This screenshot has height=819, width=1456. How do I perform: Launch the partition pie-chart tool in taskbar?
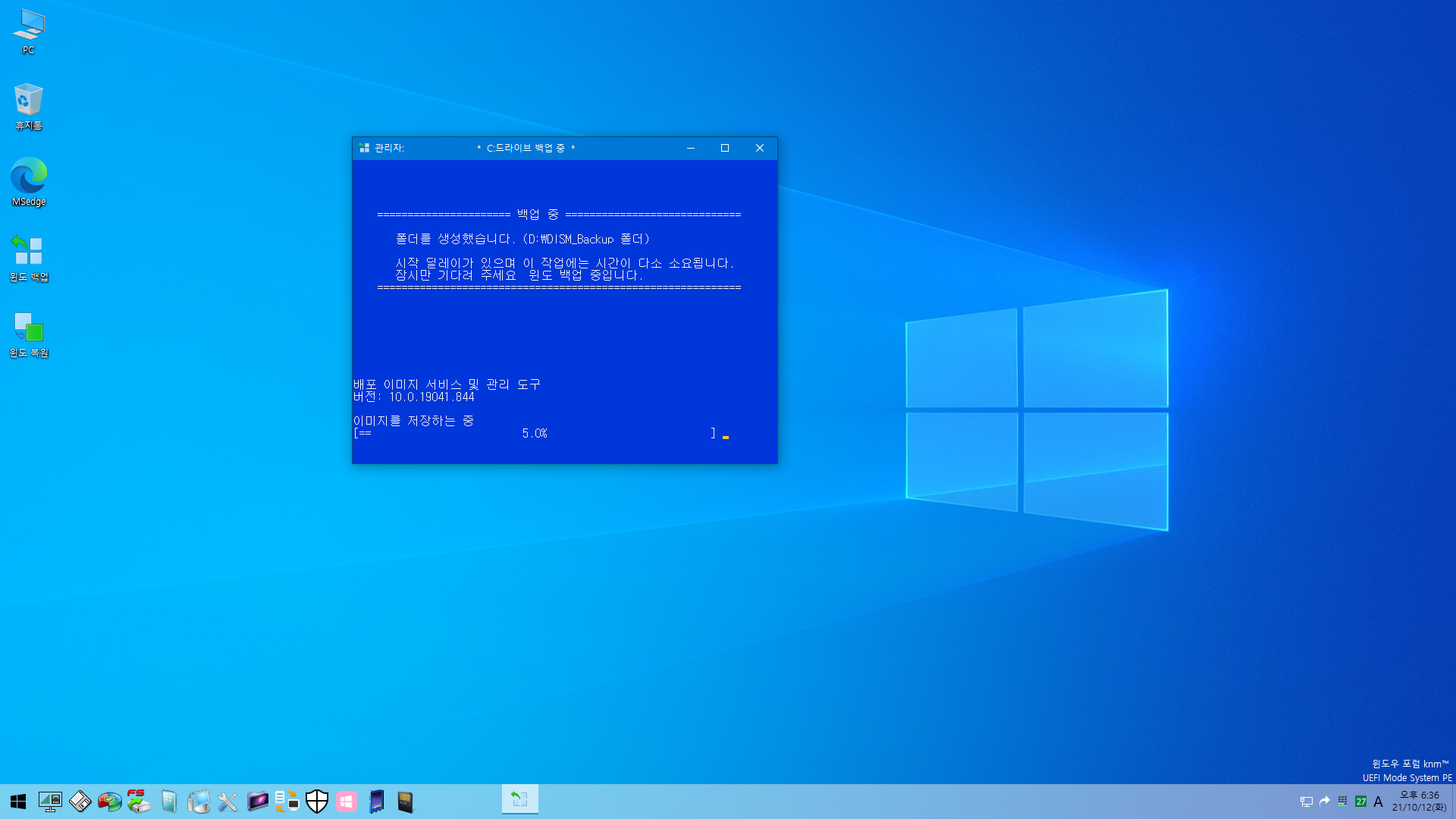click(109, 802)
